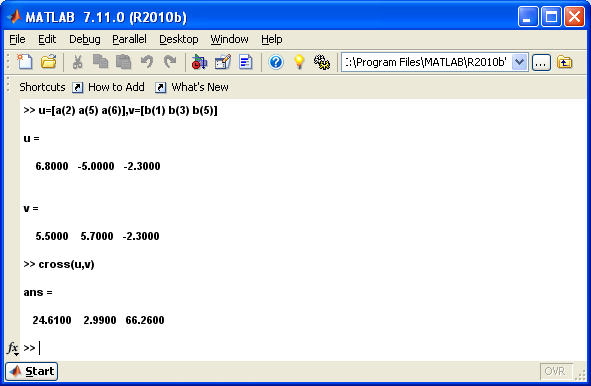This screenshot has width=591, height=386.
Task: Click result 24.6100 in ans
Action: click(52, 320)
